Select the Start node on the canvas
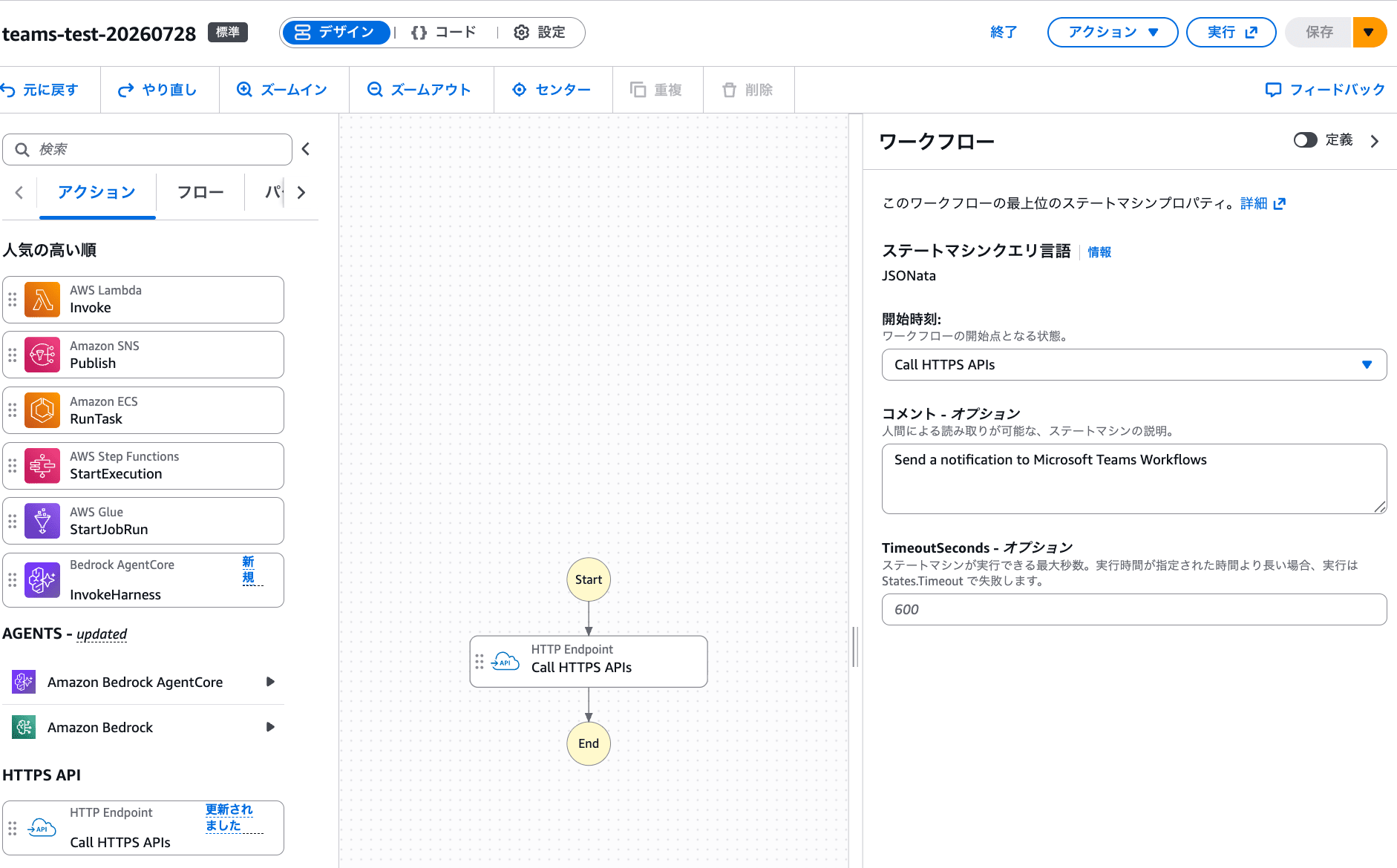The width and height of the screenshot is (1397, 868). tap(589, 579)
